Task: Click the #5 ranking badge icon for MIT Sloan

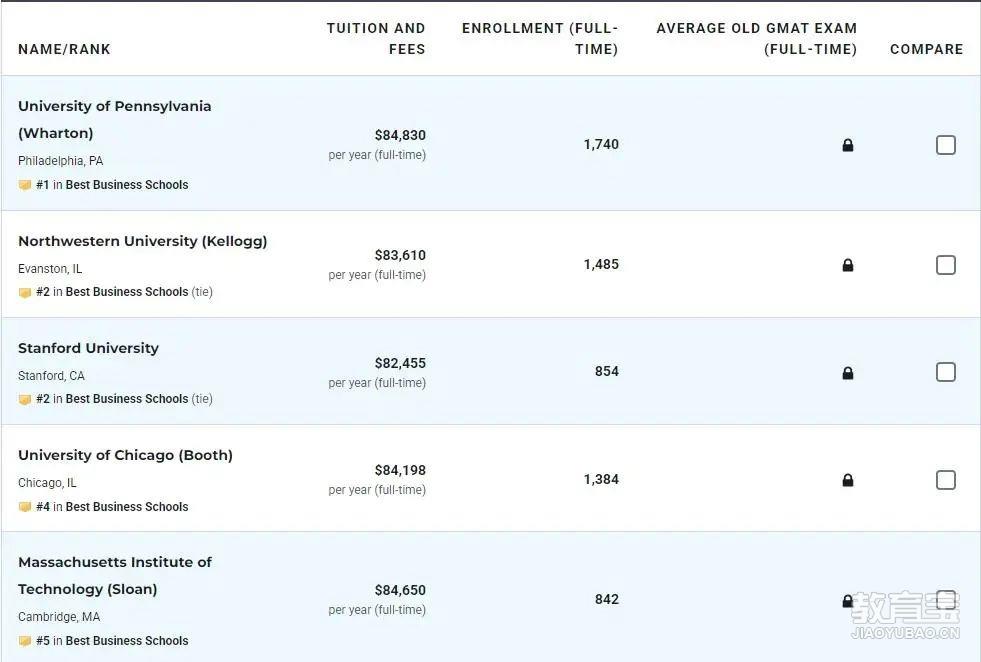Action: (x=25, y=641)
